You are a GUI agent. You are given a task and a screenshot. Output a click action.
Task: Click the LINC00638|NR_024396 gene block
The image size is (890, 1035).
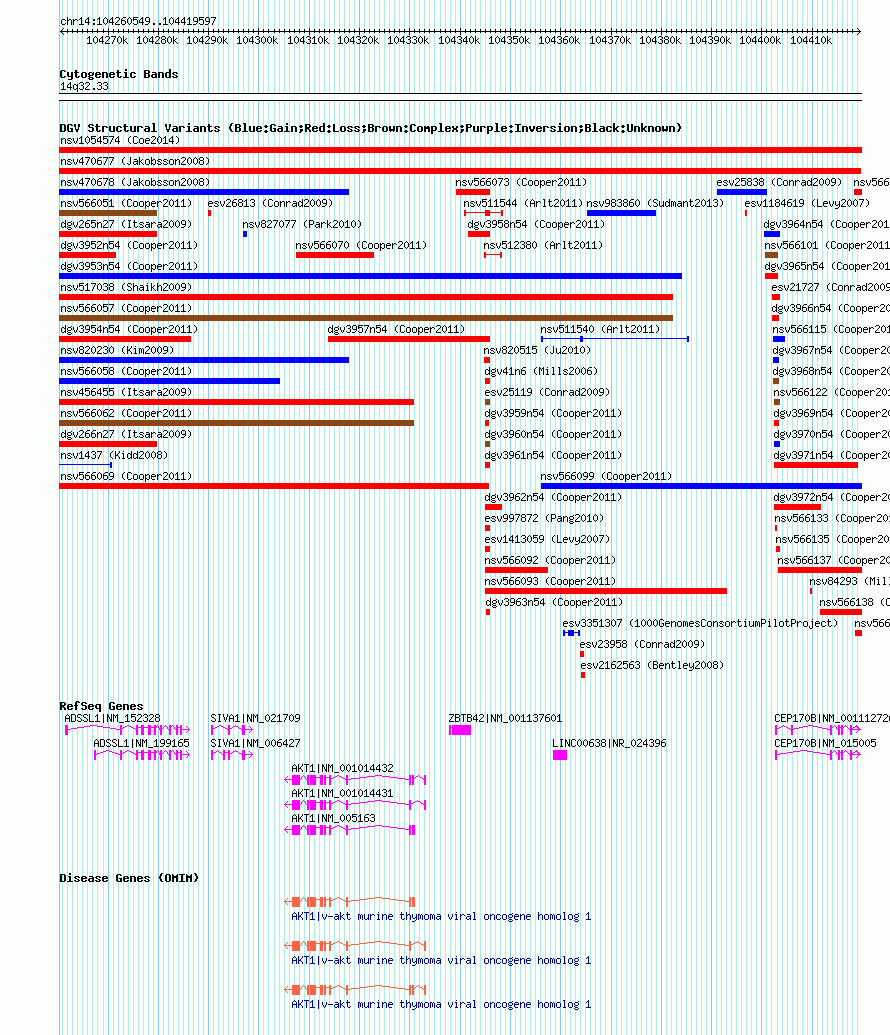click(x=560, y=754)
